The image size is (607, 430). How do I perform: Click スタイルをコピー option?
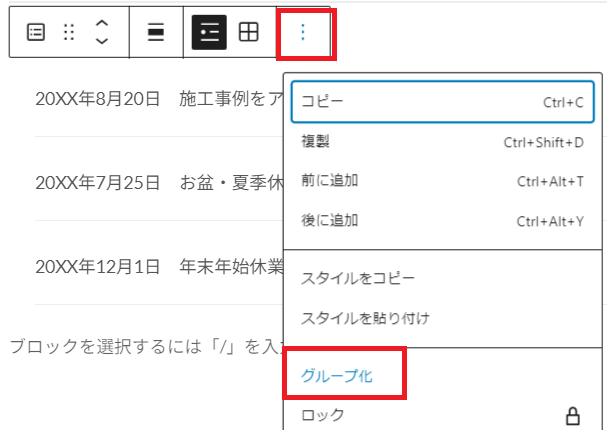442,278
